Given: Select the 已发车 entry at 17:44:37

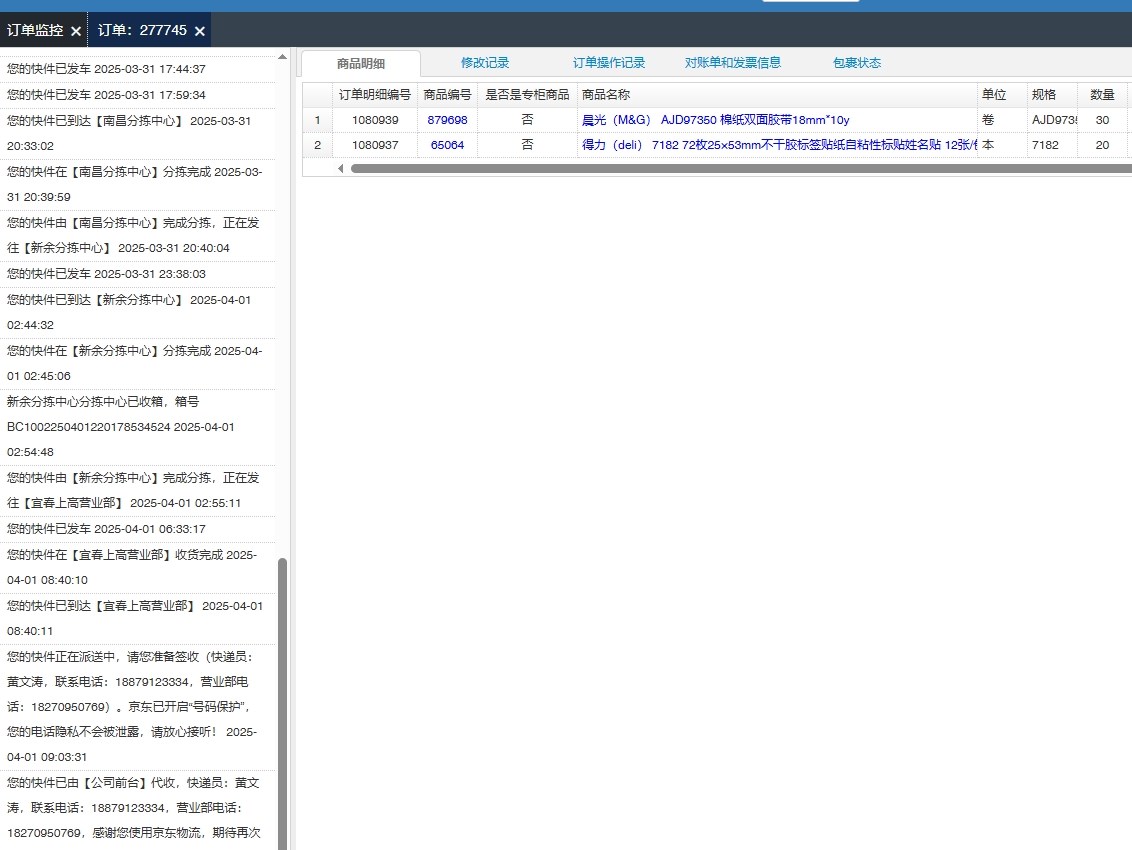Looking at the screenshot, I should [137, 69].
